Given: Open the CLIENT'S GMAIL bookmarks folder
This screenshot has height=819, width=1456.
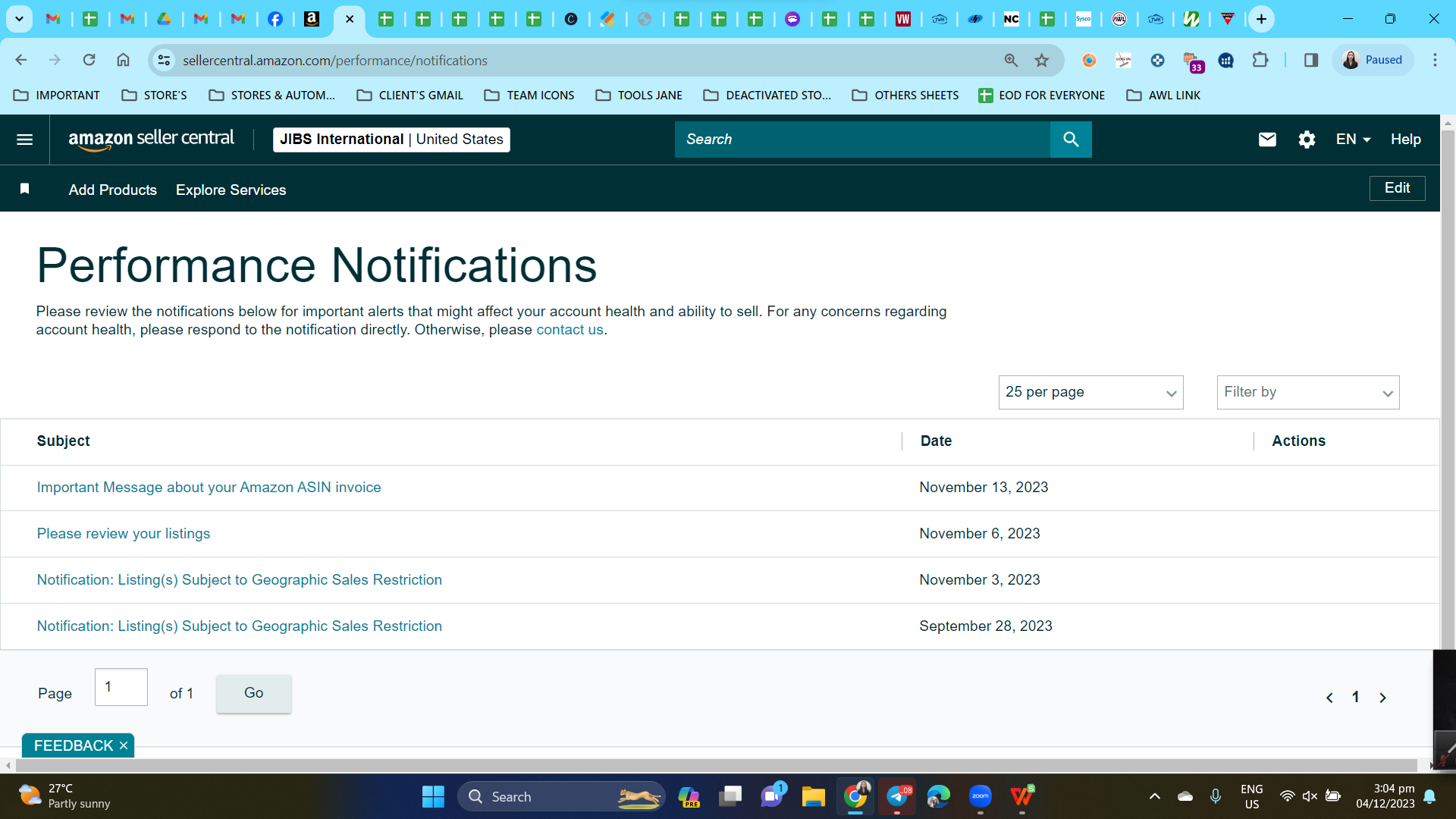Looking at the screenshot, I should point(409,96).
